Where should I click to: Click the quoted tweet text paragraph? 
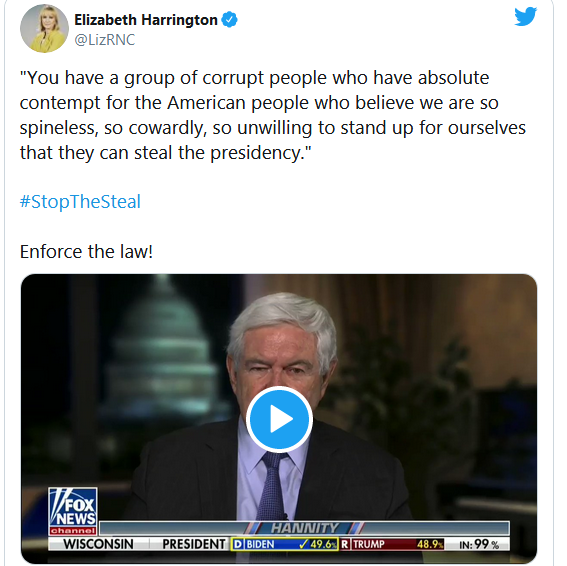click(273, 115)
